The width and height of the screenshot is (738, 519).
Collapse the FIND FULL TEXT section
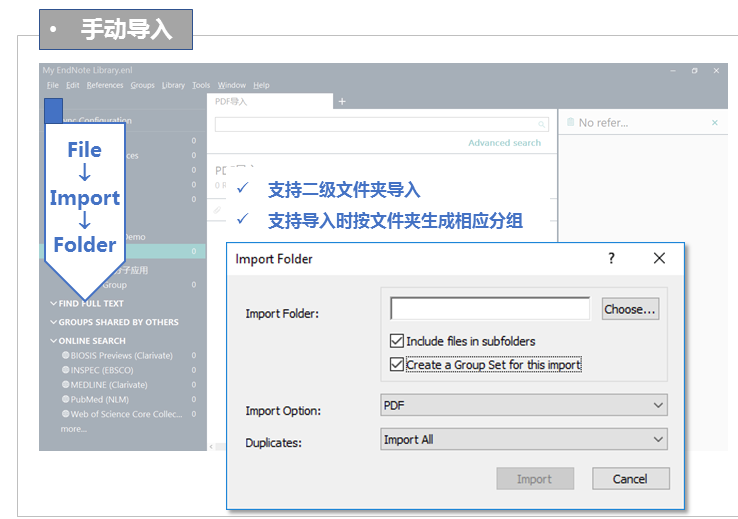click(x=53, y=303)
